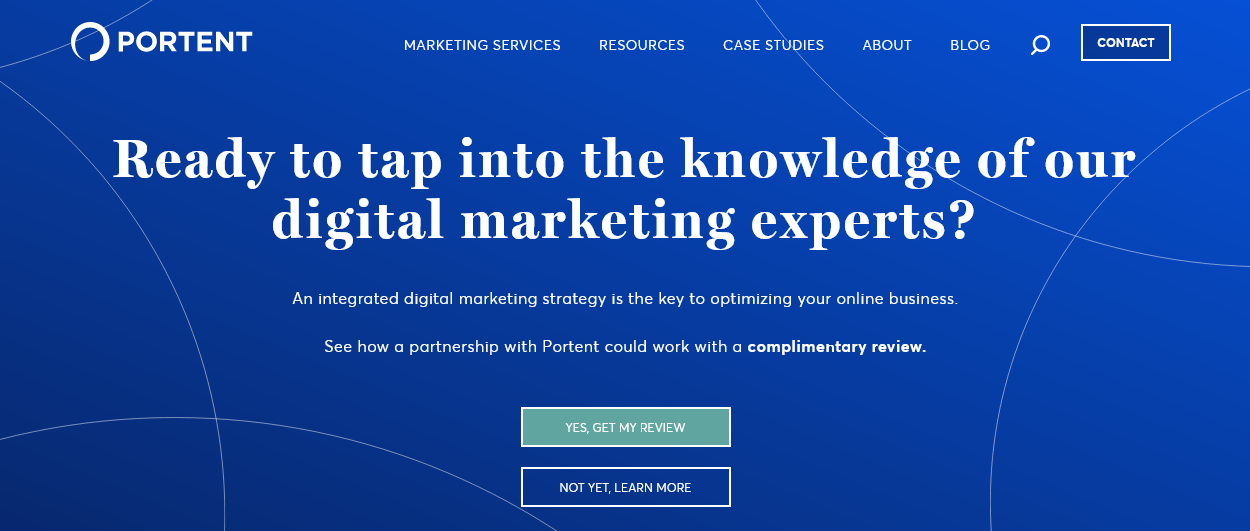1250x531 pixels.
Task: Open the Case Studies page
Action: pos(773,45)
